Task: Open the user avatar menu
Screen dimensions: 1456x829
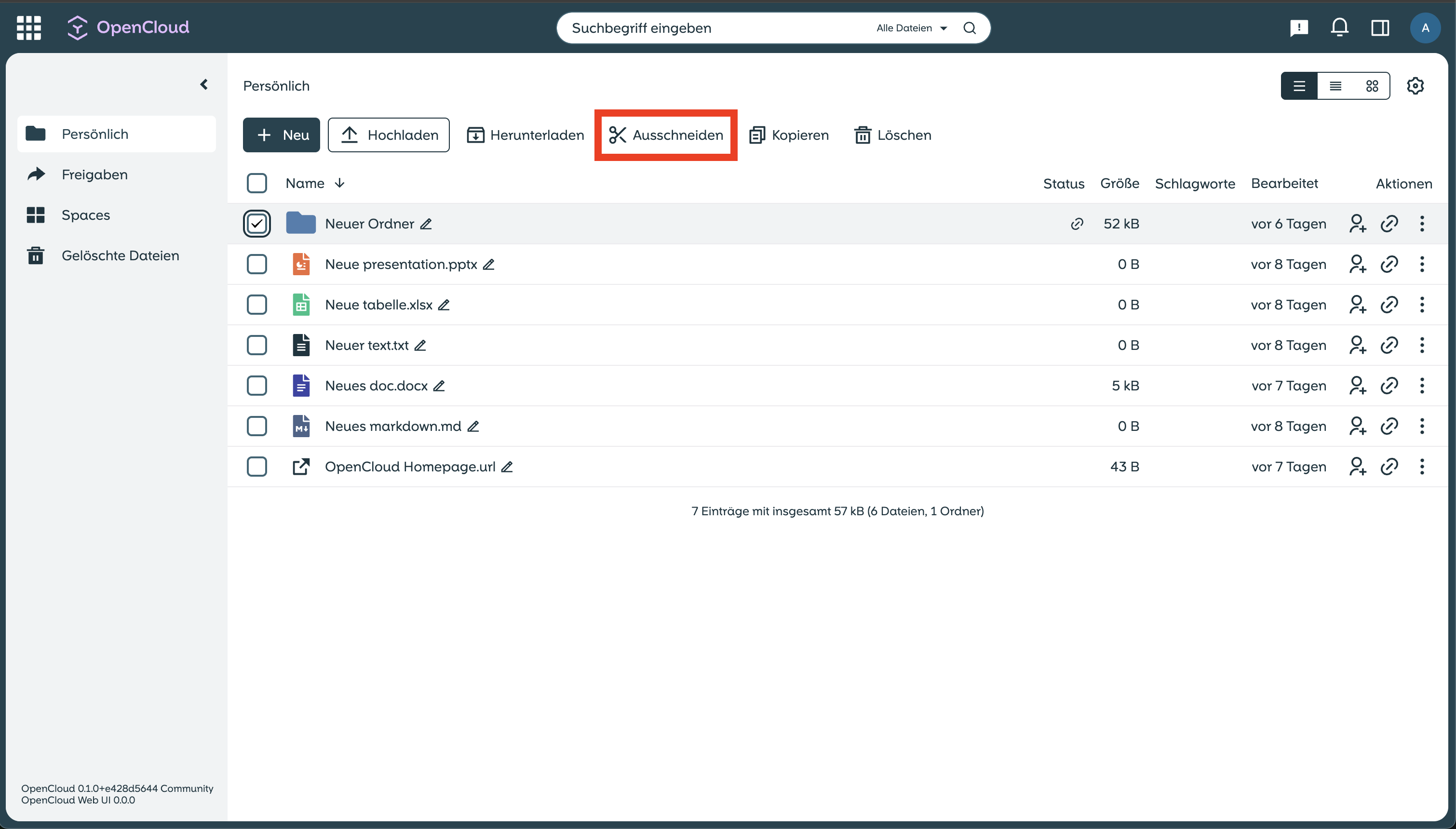Action: pos(1425,28)
